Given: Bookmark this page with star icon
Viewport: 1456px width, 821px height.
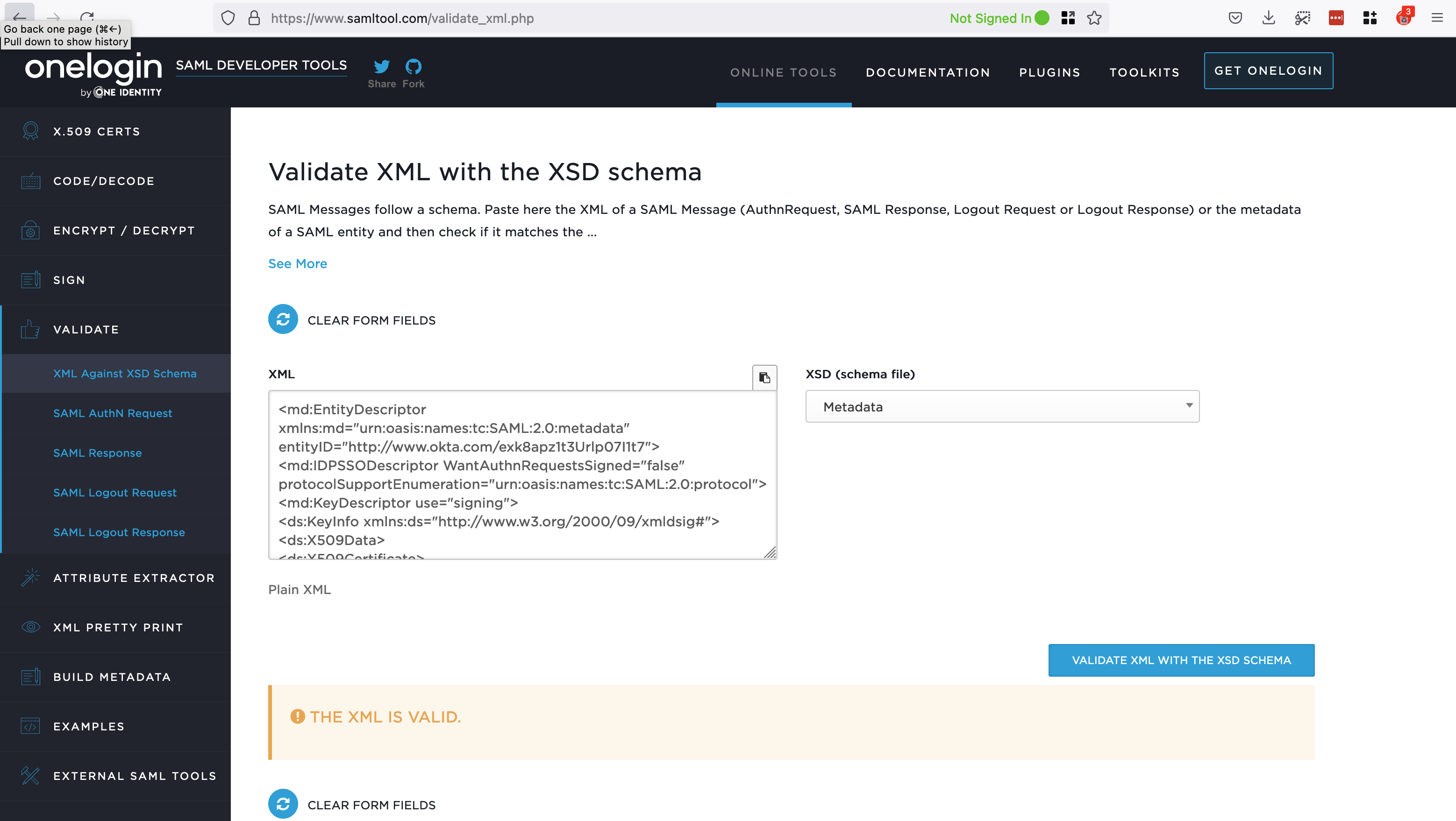Looking at the screenshot, I should point(1094,18).
